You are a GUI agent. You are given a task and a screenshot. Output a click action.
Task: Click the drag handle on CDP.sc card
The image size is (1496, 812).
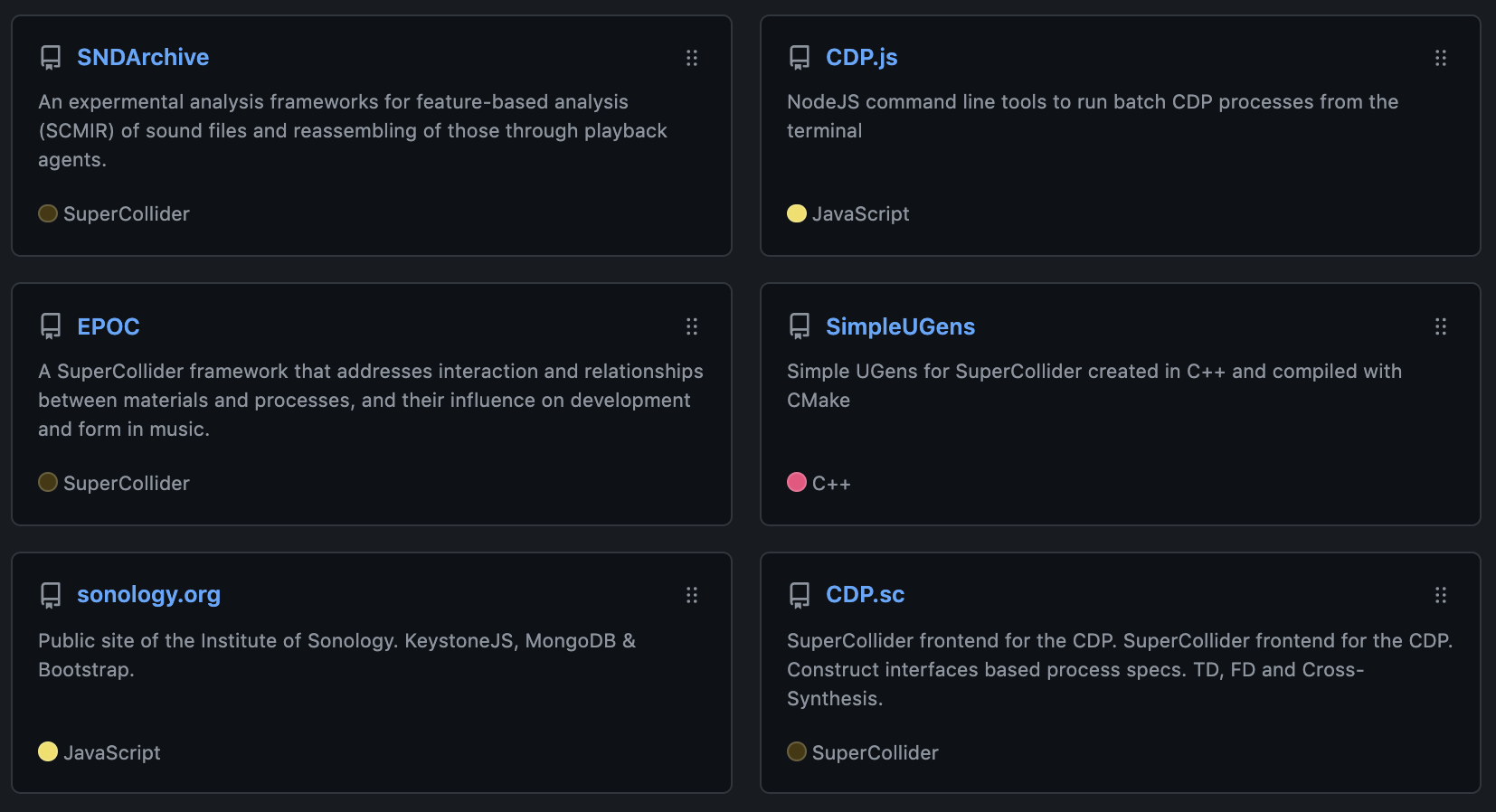pyautogui.click(x=1441, y=595)
